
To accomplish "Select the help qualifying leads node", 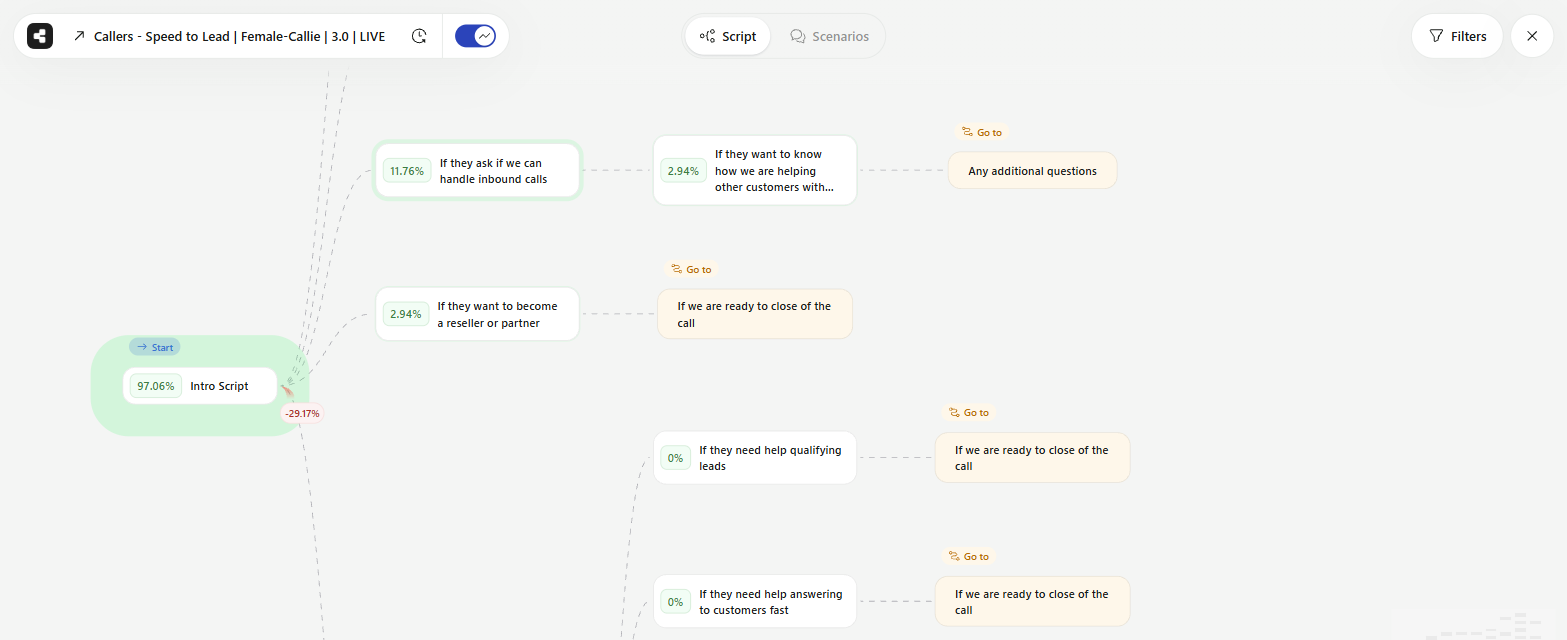I will (x=755, y=458).
